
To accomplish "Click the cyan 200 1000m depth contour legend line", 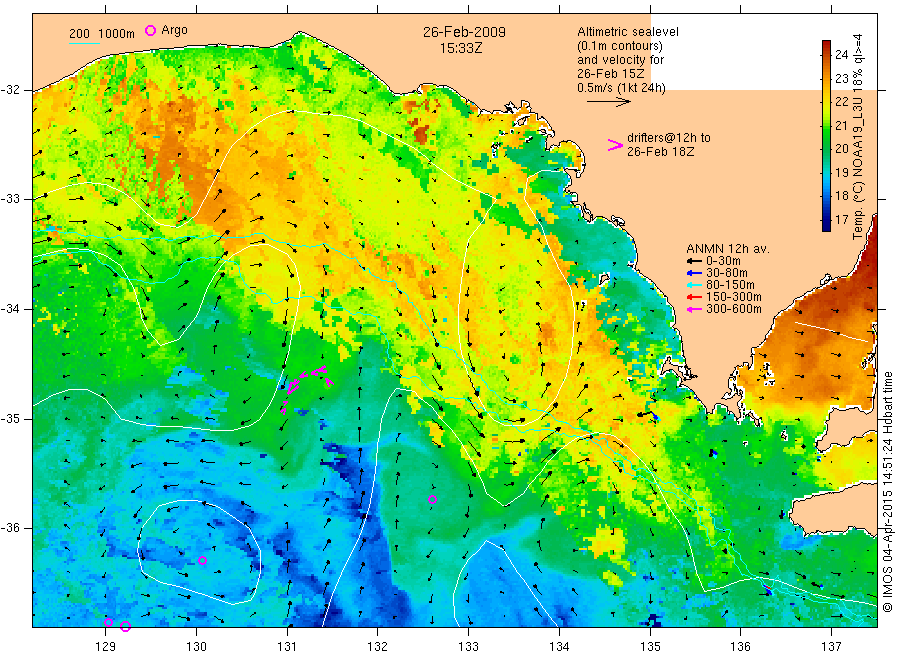I will coord(84,43).
